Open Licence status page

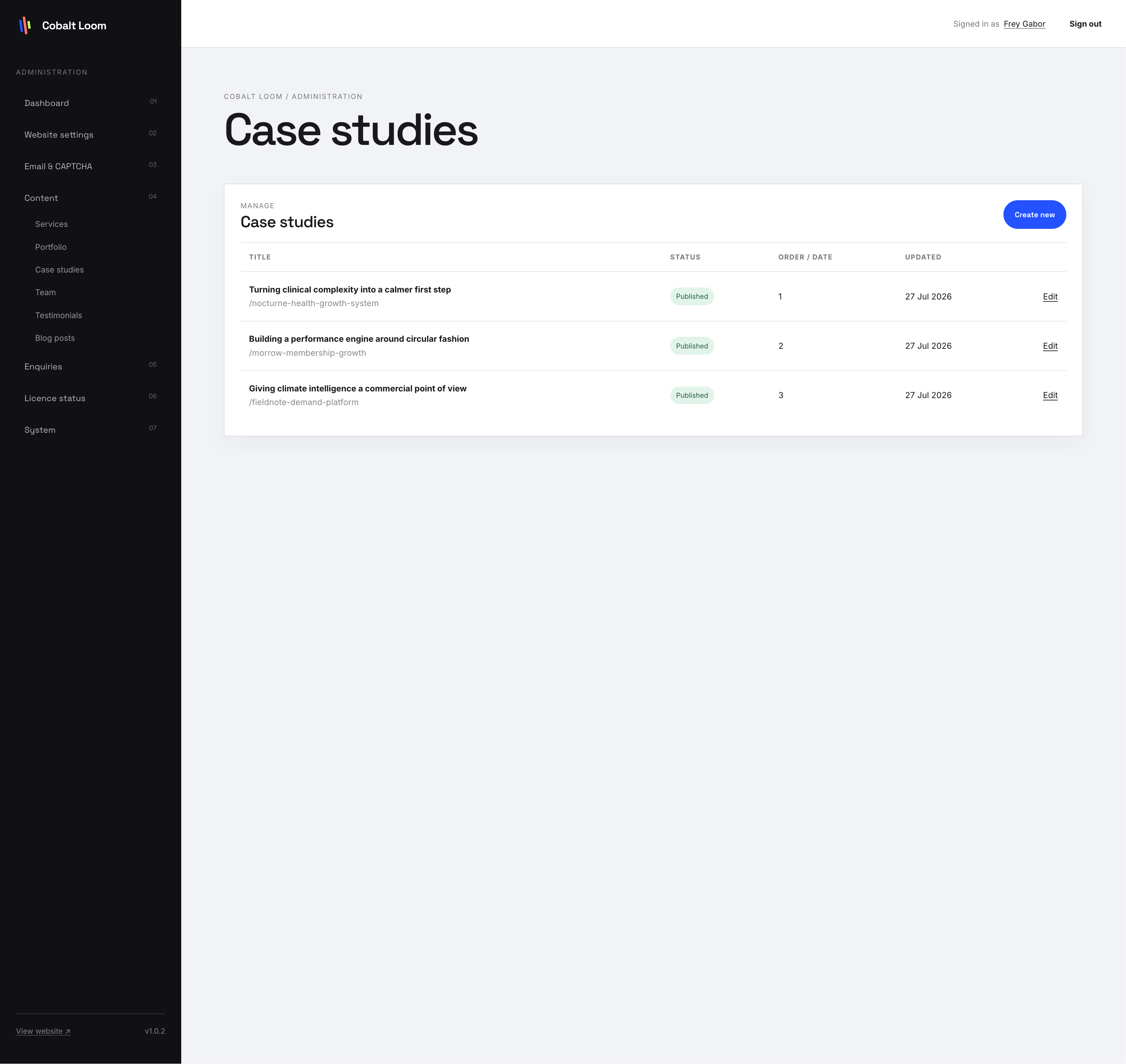pos(90,398)
